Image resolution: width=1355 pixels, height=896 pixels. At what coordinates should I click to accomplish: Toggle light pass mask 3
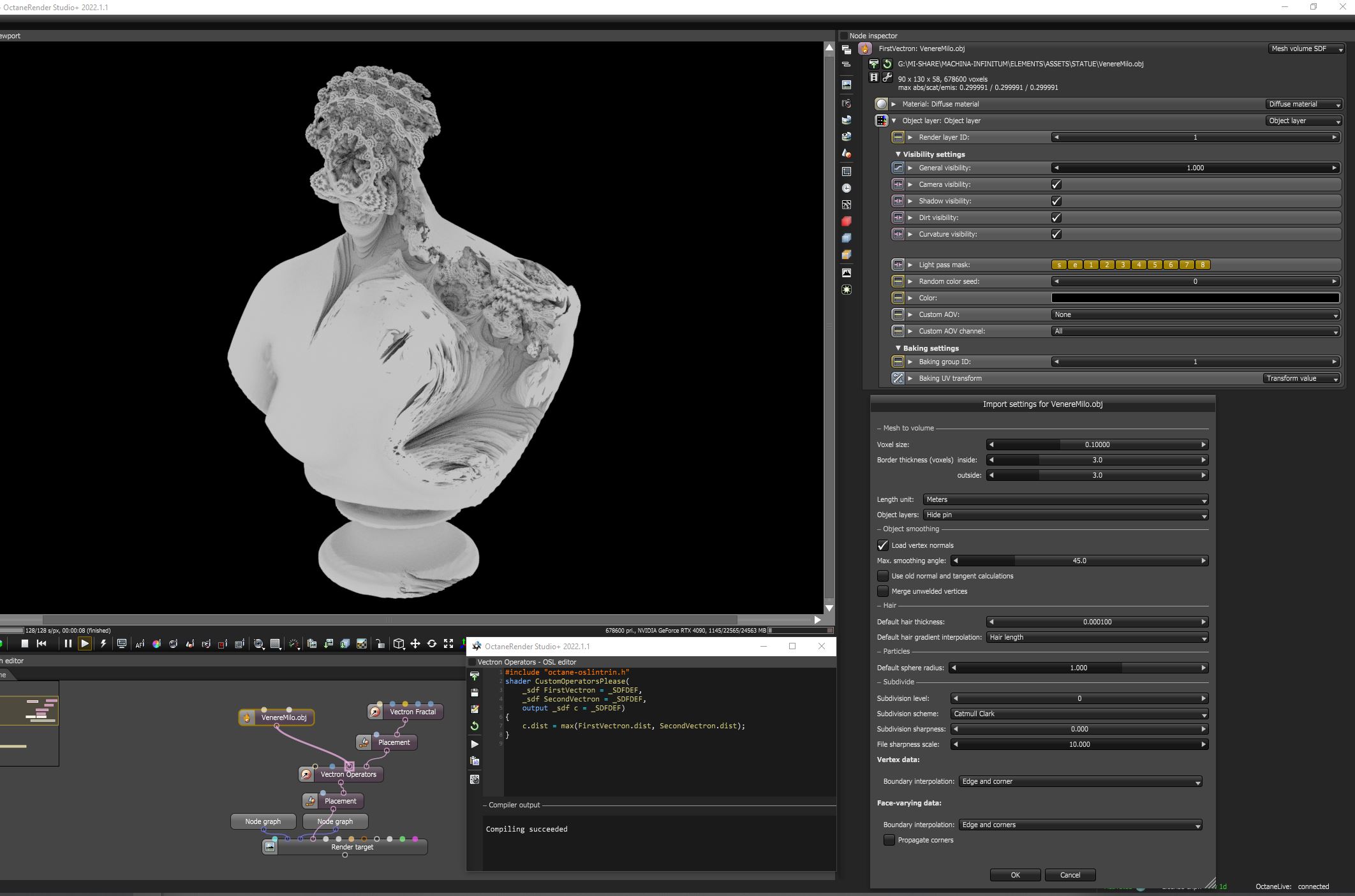pyautogui.click(x=1123, y=265)
